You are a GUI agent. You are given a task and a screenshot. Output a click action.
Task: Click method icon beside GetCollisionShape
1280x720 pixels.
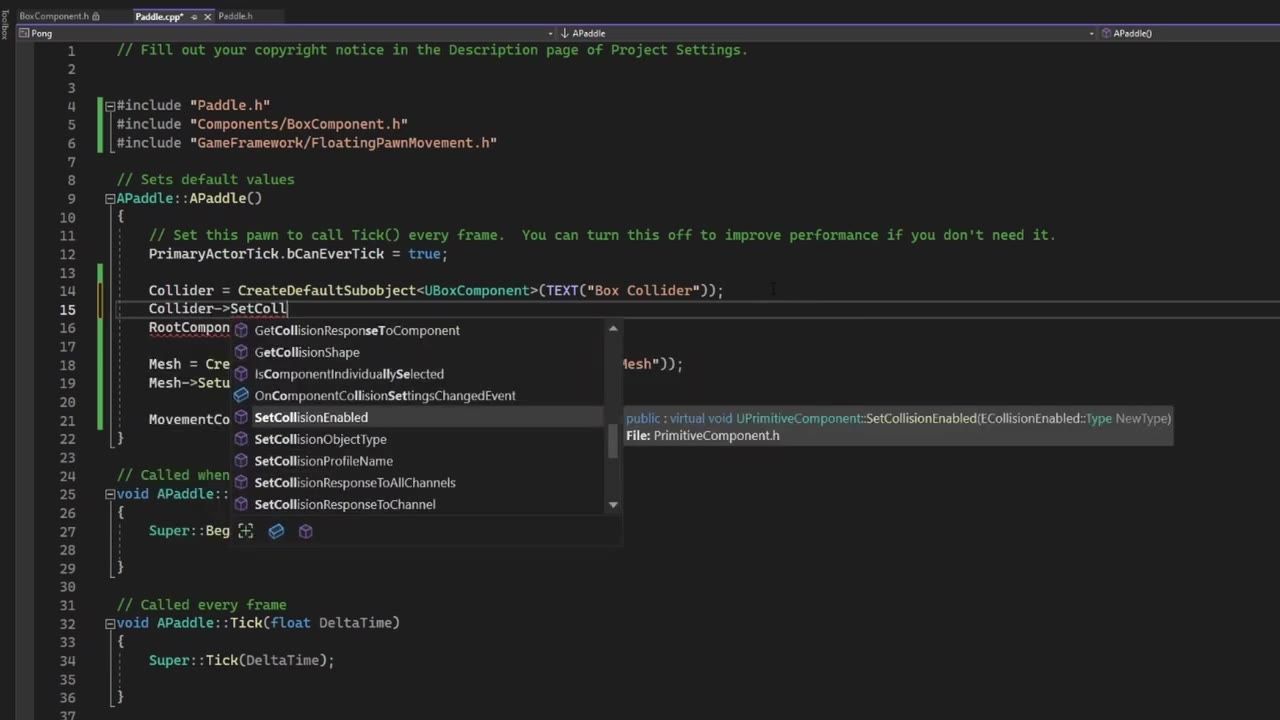241,352
